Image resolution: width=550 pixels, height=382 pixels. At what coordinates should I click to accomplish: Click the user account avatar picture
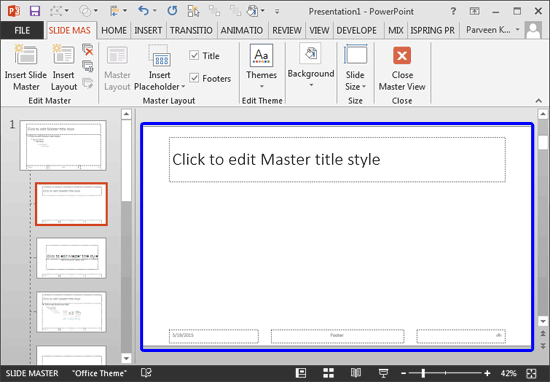[533, 31]
